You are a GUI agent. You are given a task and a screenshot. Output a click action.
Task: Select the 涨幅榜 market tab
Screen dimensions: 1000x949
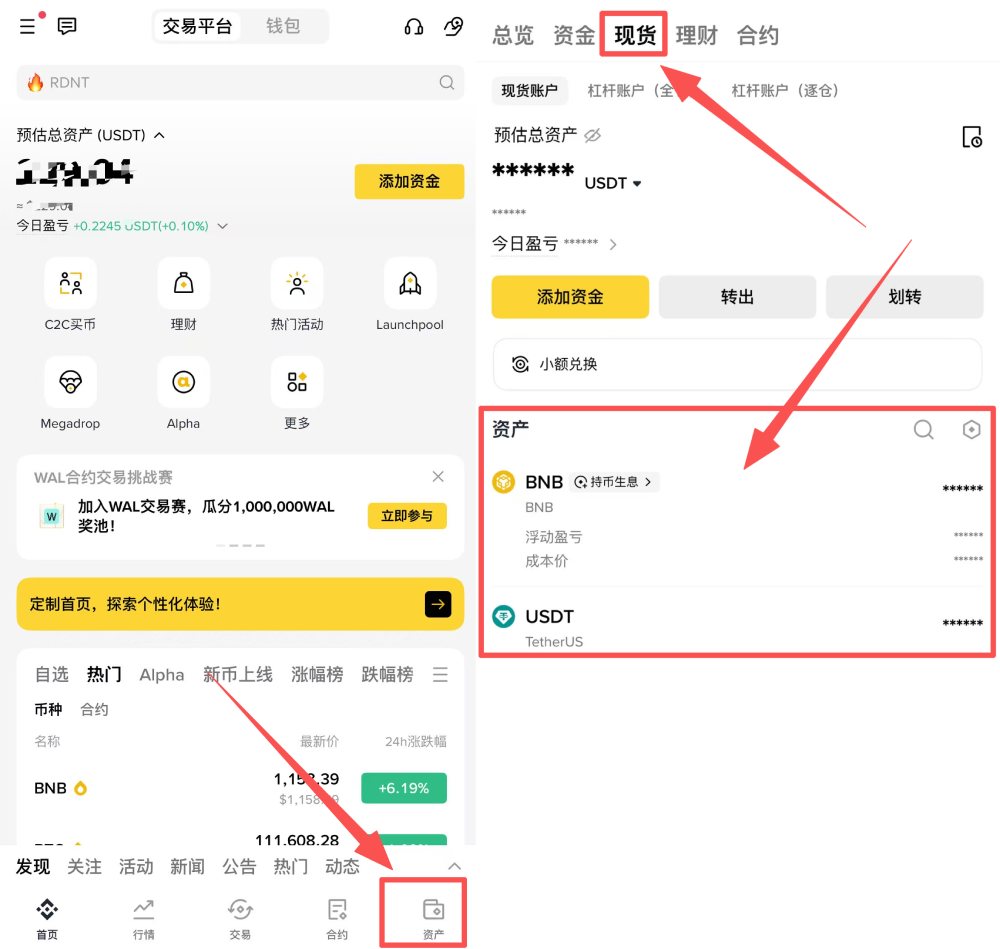pos(317,674)
